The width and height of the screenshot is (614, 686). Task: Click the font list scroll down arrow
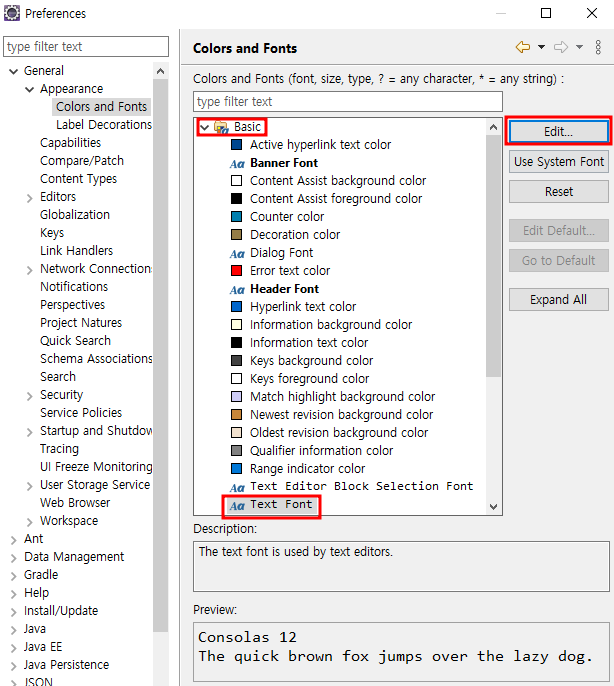point(493,507)
